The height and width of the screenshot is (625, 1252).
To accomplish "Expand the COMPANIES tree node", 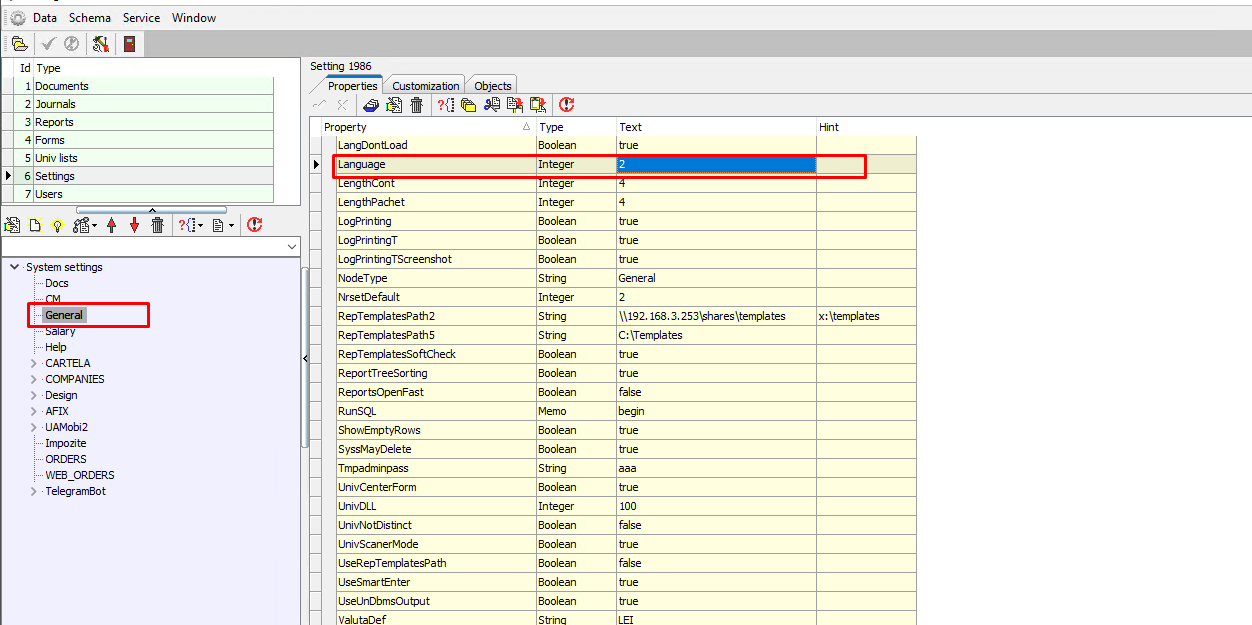I will [35, 379].
